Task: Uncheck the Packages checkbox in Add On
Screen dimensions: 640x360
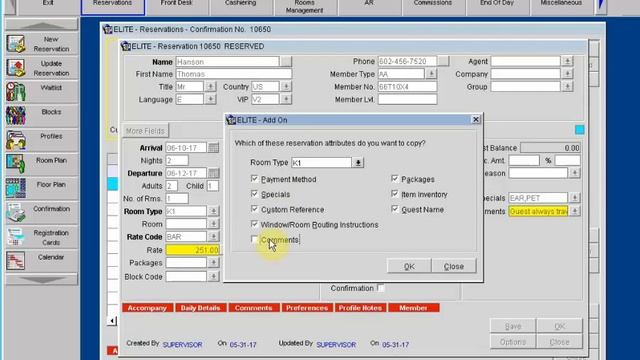Action: pyautogui.click(x=395, y=179)
